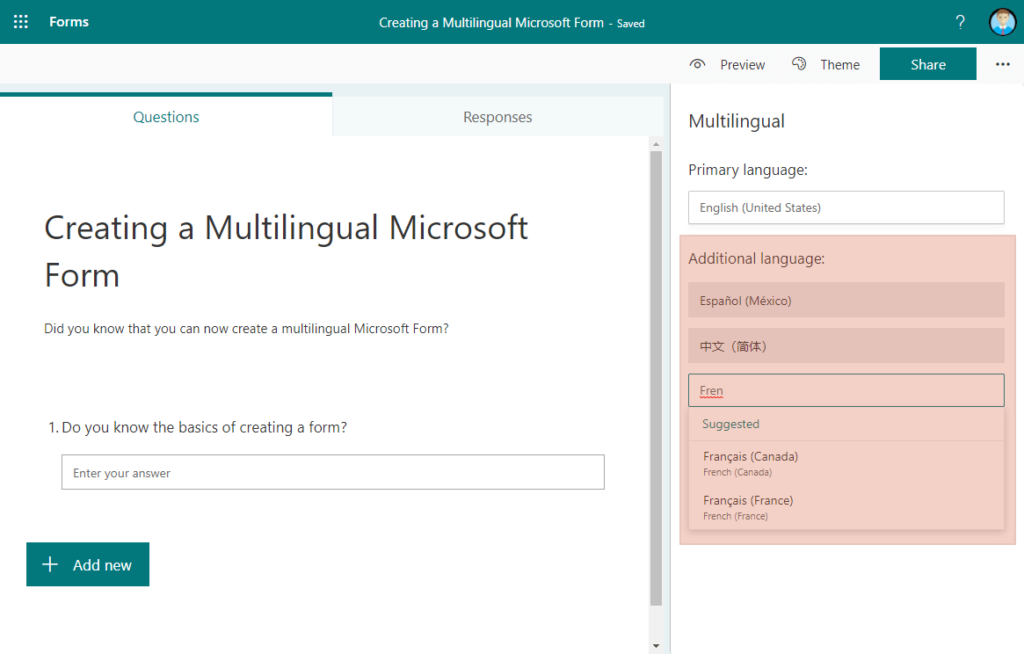Click the help question mark icon
The image size is (1024, 654).
click(x=960, y=22)
